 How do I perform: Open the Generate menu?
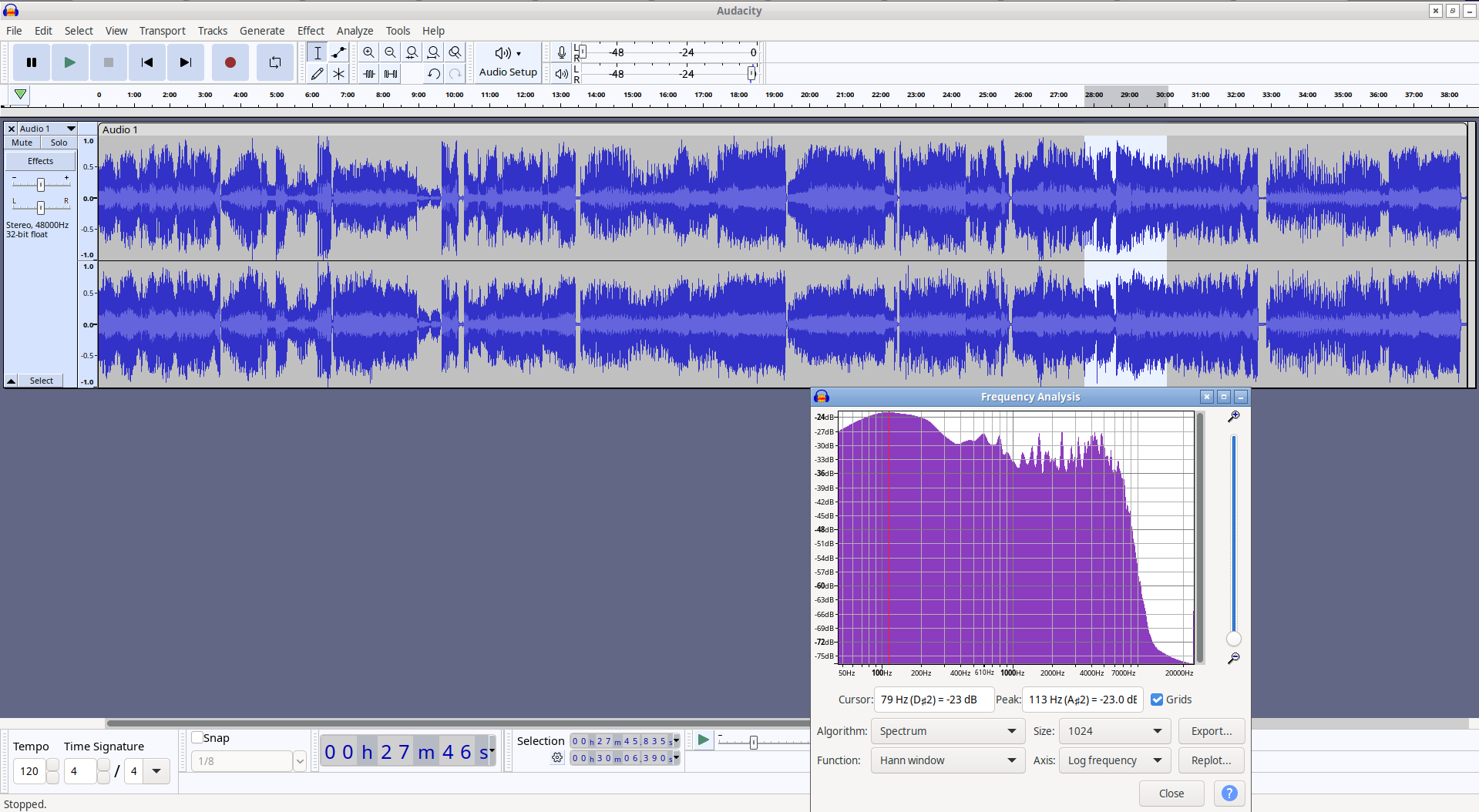click(x=262, y=31)
